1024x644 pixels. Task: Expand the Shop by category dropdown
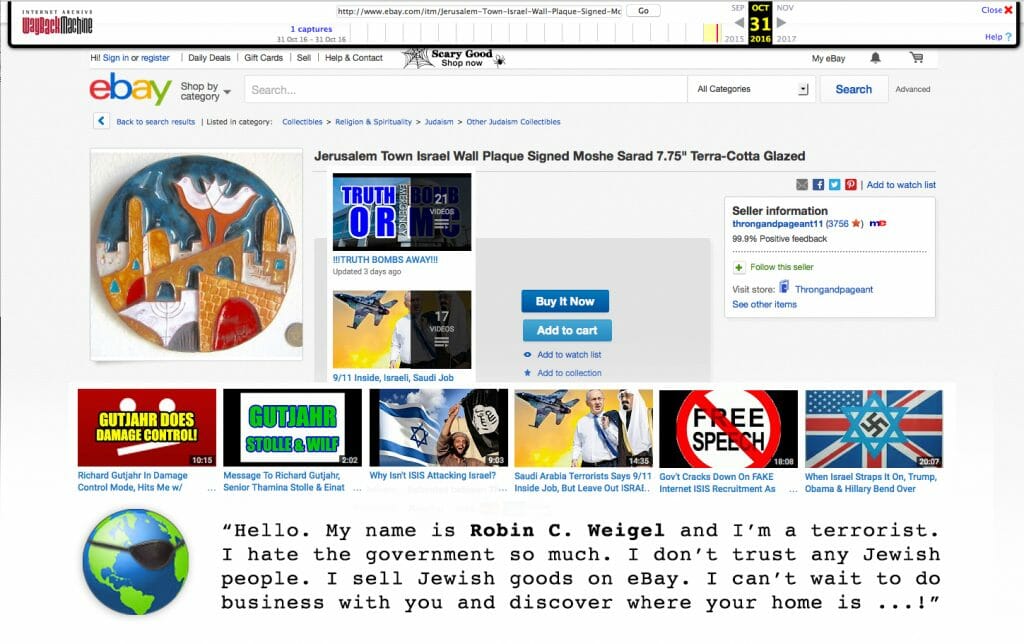[x=205, y=91]
